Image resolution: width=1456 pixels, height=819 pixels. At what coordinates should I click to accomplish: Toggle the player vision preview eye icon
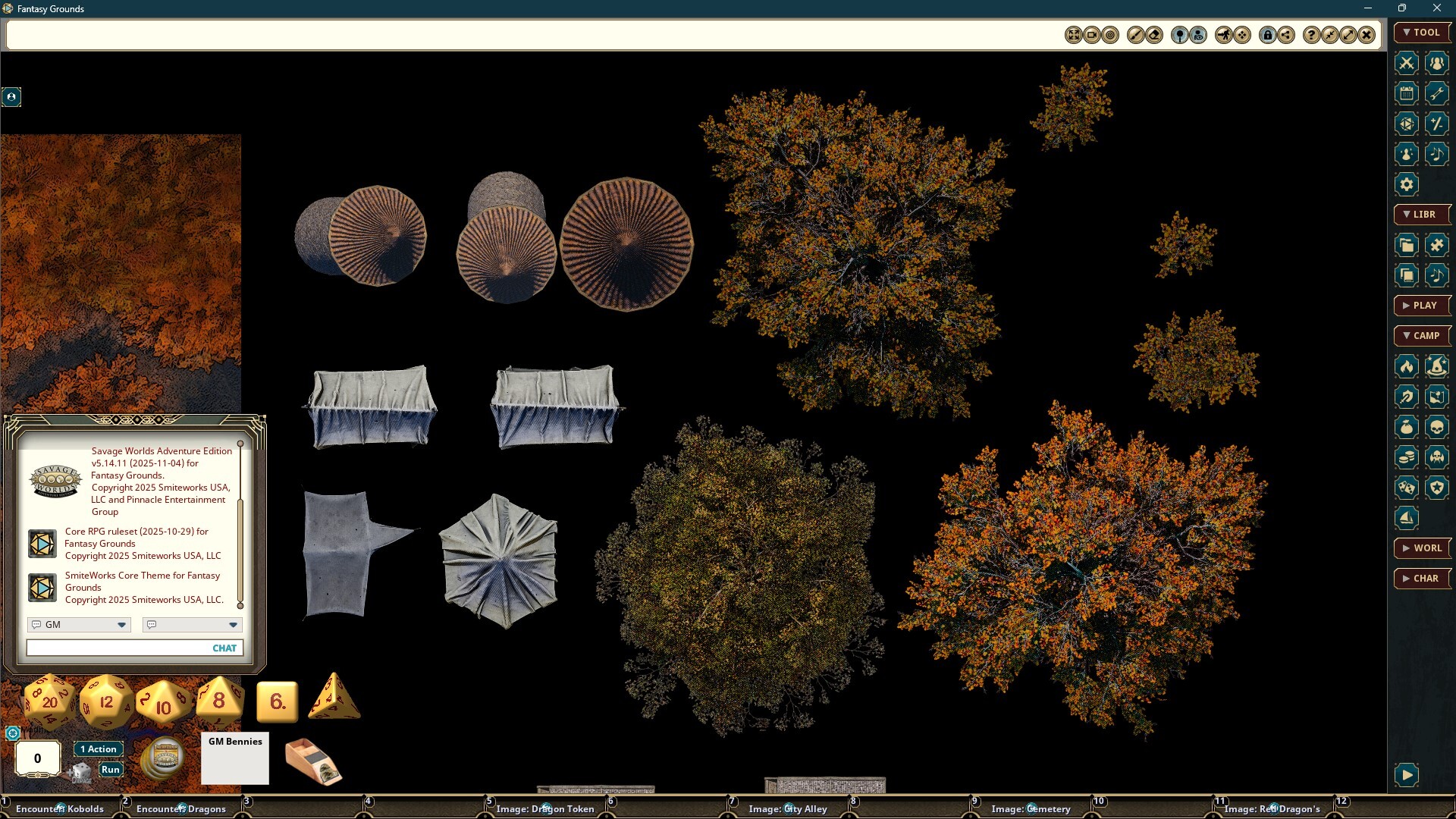tap(1199, 34)
